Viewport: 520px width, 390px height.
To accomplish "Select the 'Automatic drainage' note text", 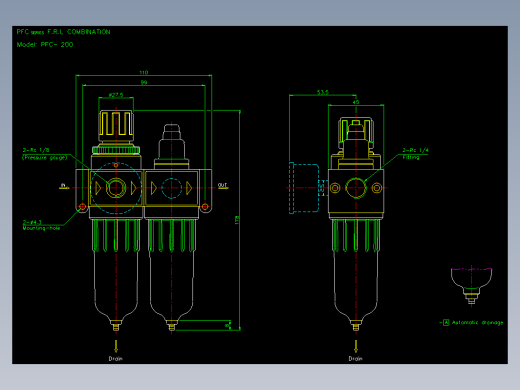I will point(477,322).
